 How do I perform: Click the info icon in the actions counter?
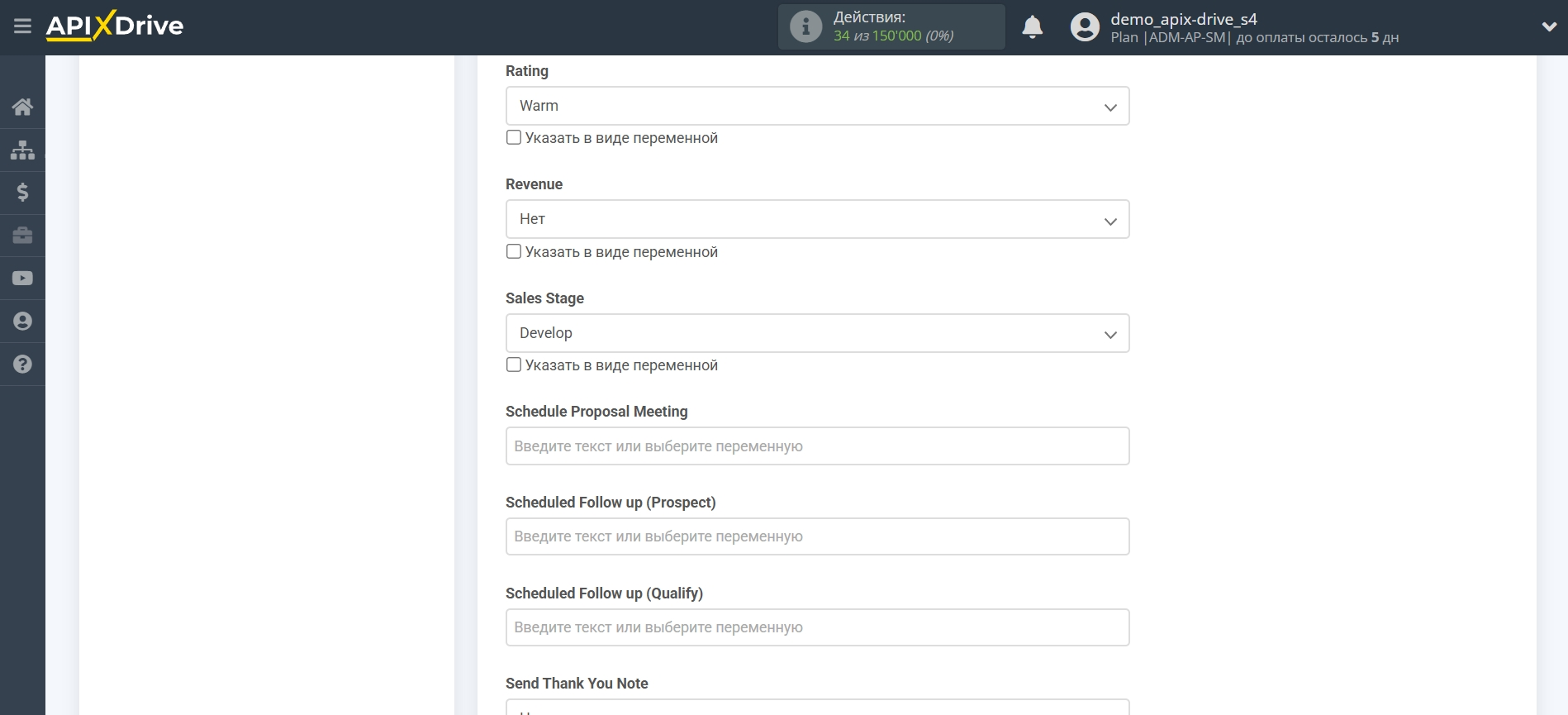click(805, 26)
